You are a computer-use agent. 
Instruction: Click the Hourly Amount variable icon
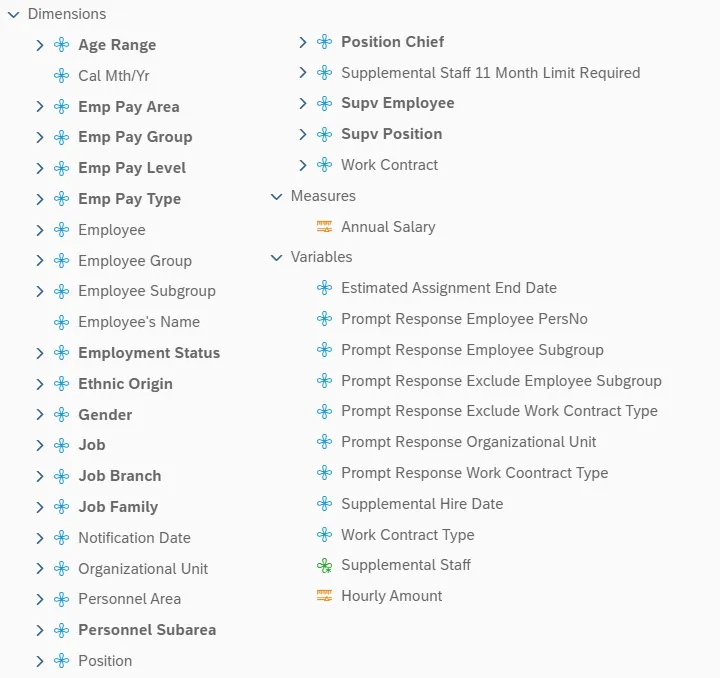click(x=324, y=596)
